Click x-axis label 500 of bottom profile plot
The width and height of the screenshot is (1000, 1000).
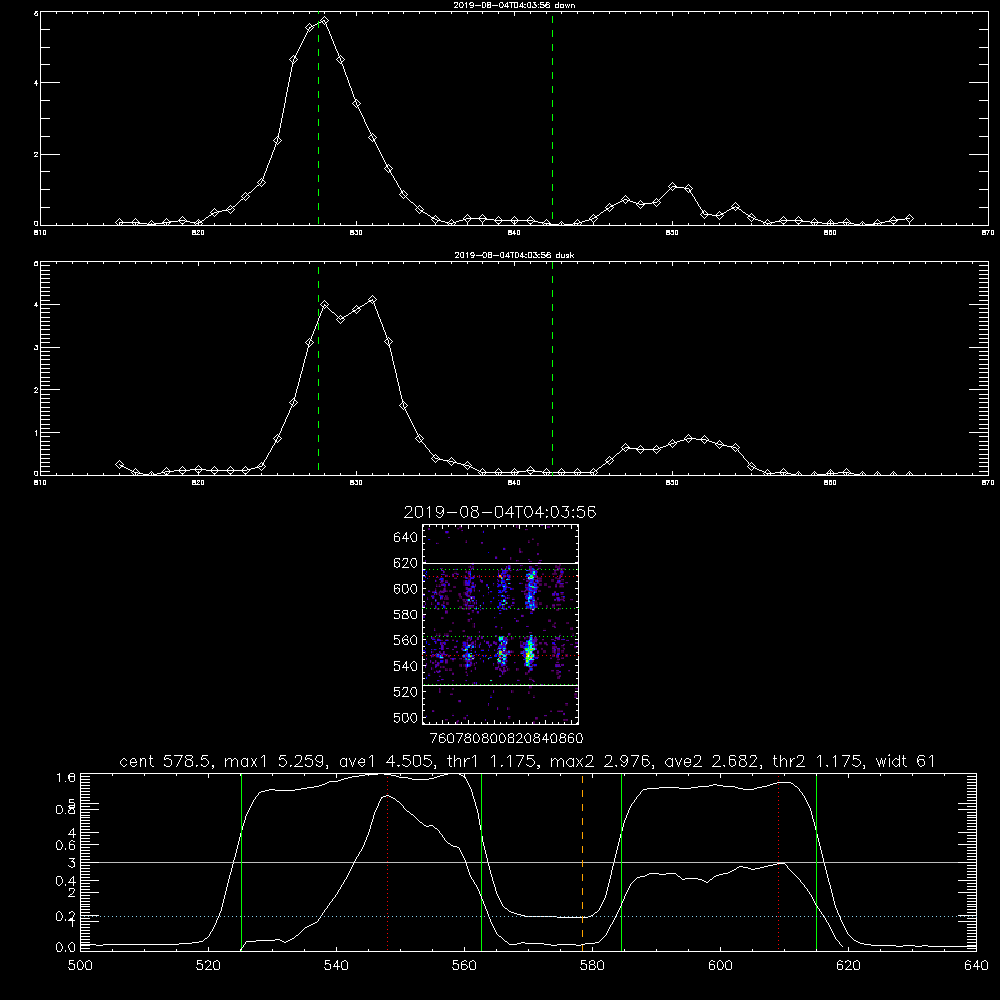(80, 966)
